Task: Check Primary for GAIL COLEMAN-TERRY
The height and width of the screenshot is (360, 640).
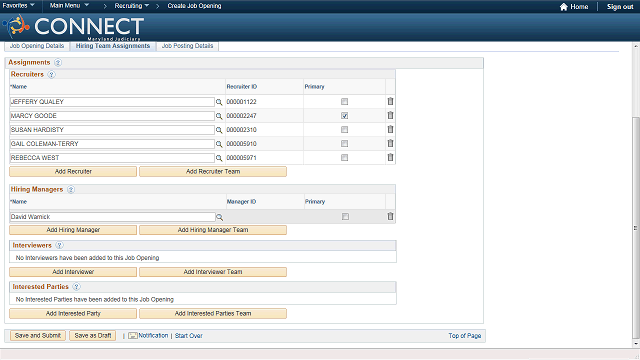Action: tap(344, 144)
